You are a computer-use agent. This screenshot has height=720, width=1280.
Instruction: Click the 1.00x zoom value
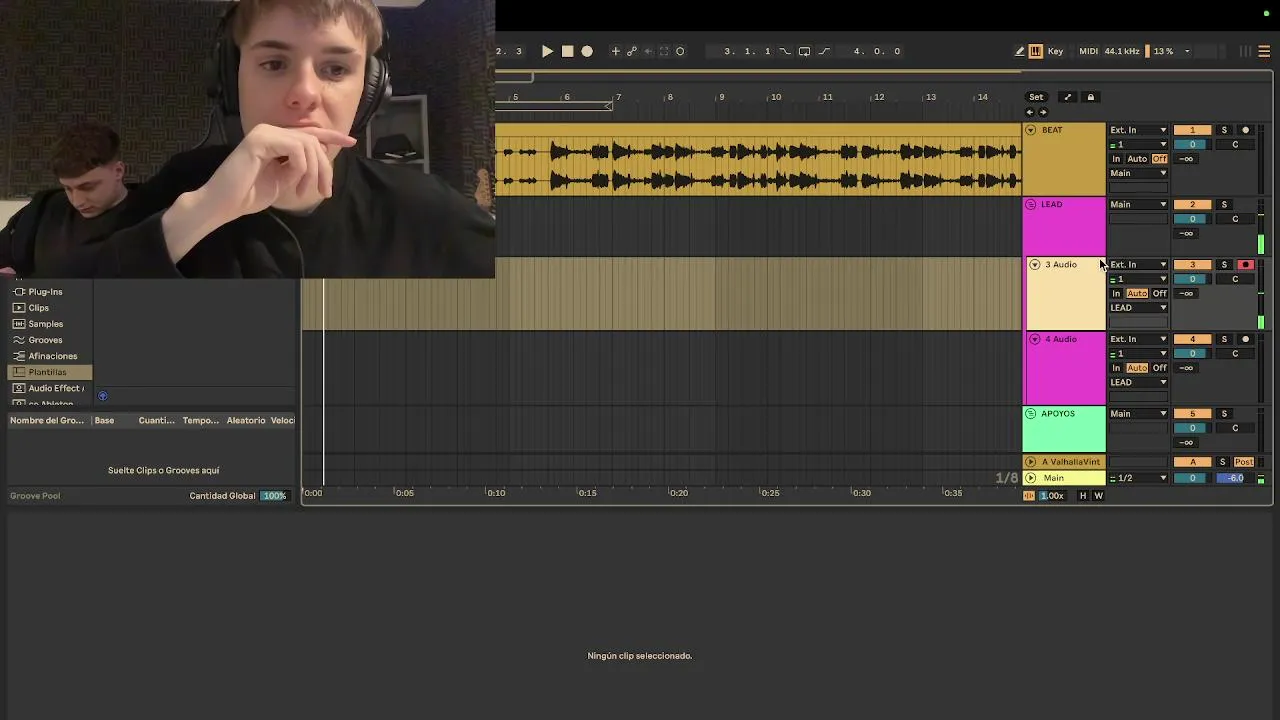[1052, 495]
